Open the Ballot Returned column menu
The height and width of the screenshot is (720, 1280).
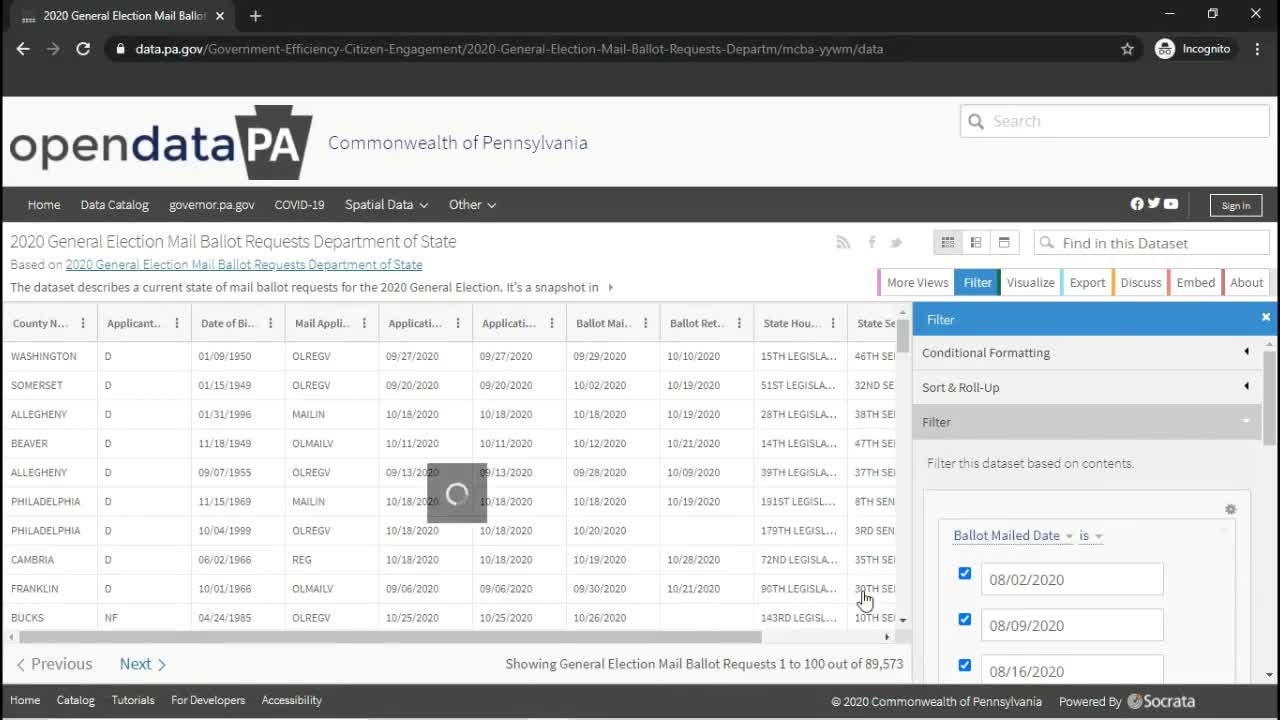pyautogui.click(x=739, y=323)
